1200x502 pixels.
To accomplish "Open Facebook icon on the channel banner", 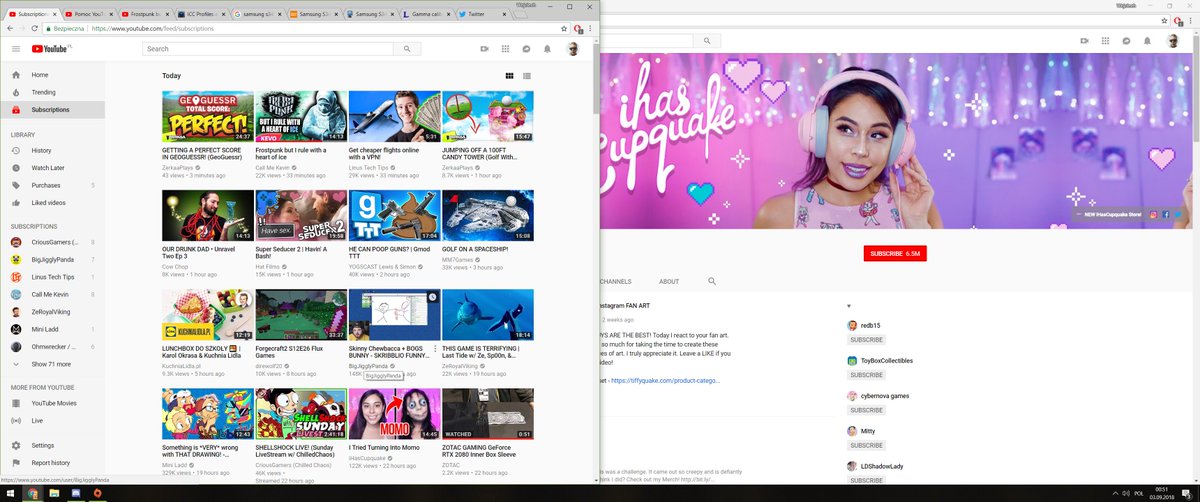I will pos(1166,215).
